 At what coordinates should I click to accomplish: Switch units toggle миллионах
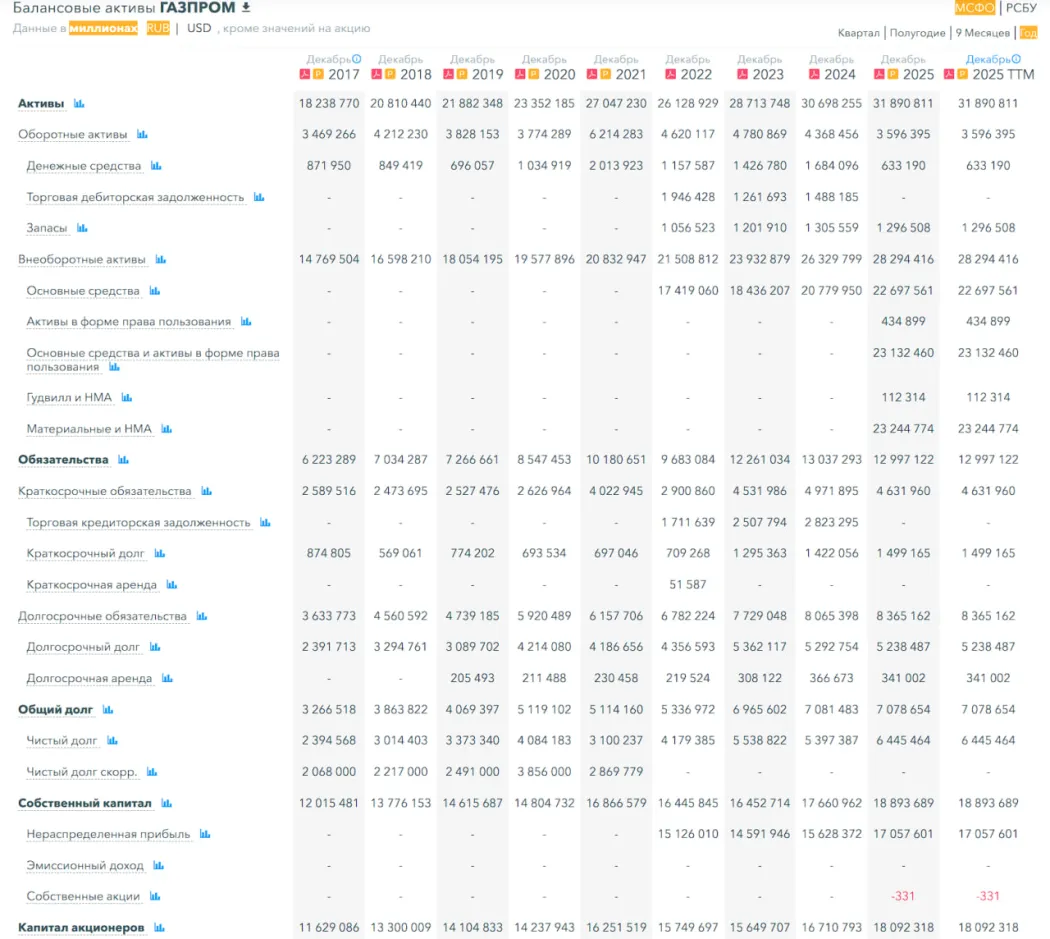pyautogui.click(x=103, y=28)
